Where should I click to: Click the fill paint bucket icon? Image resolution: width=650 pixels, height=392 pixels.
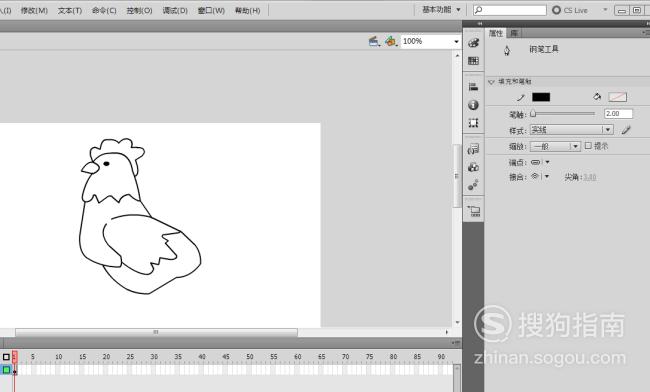[597, 97]
